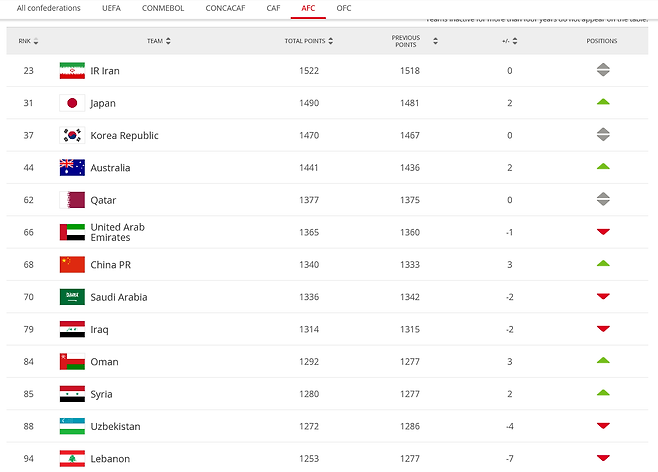The image size is (658, 472).
Task: Click the Japan flag icon
Action: [x=72, y=103]
